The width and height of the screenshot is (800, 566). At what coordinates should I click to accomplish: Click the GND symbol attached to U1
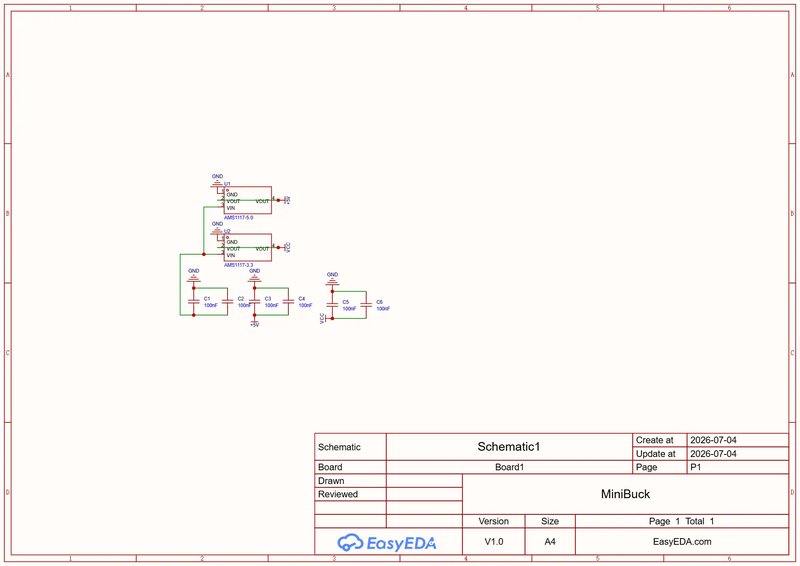217,181
